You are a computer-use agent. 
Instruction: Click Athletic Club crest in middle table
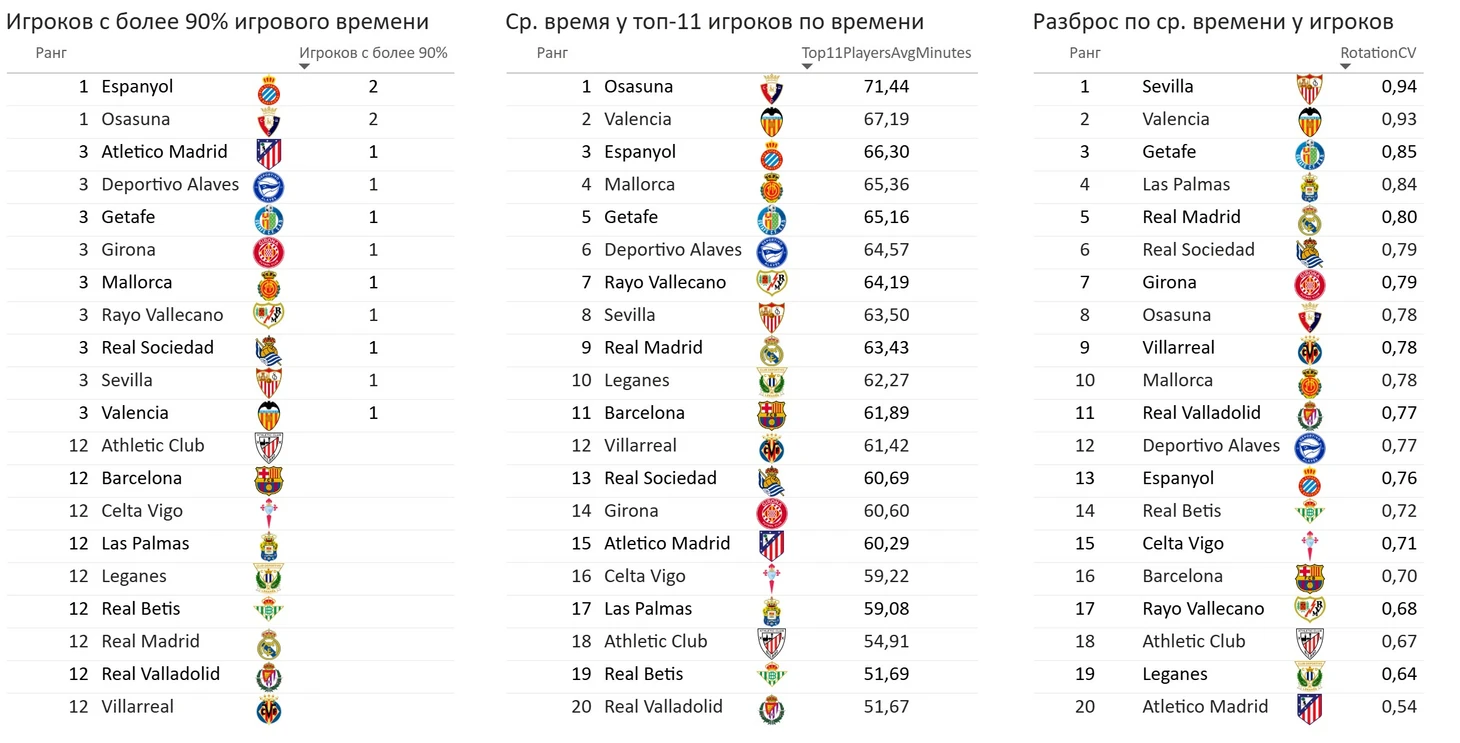click(771, 643)
